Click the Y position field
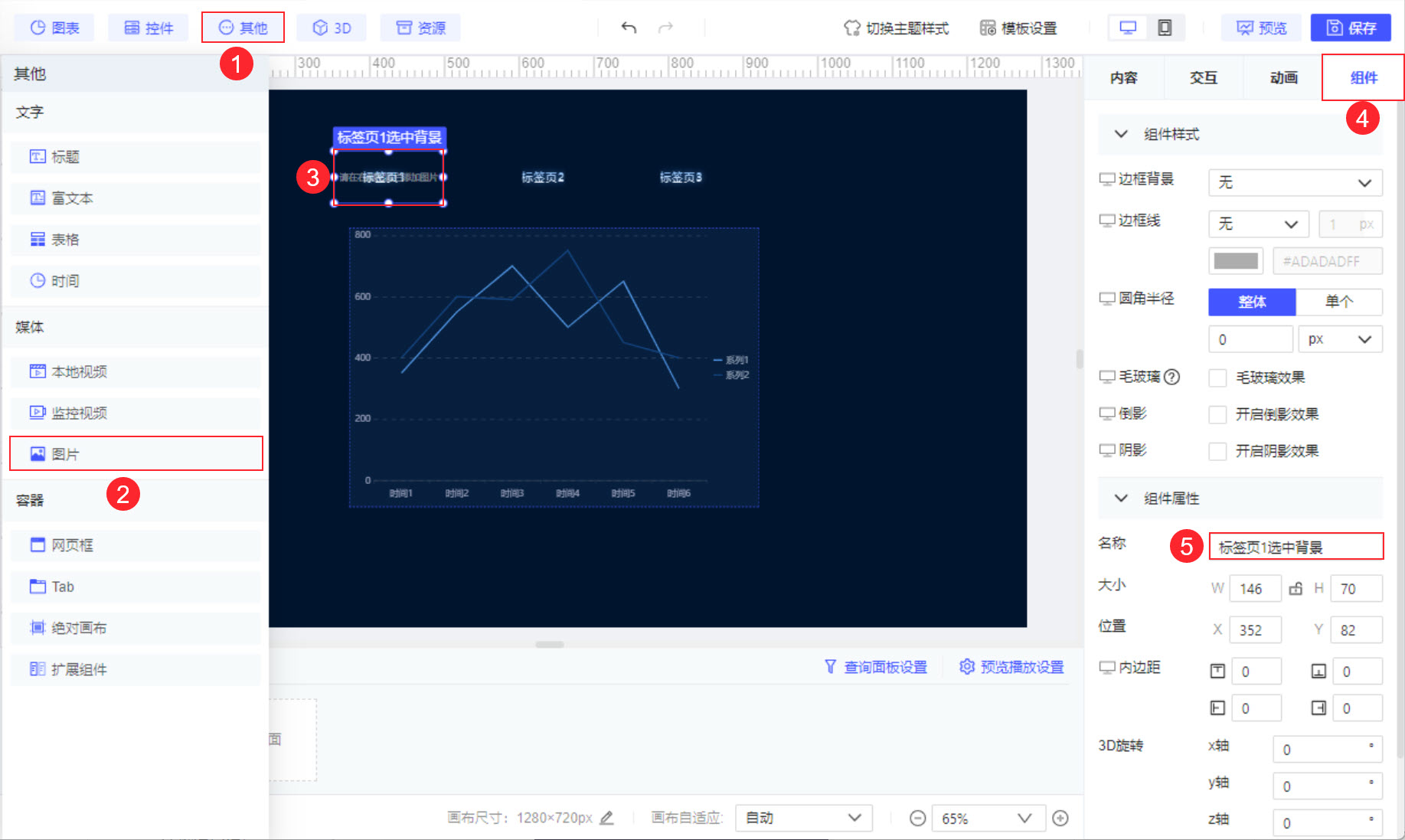 coord(1357,630)
